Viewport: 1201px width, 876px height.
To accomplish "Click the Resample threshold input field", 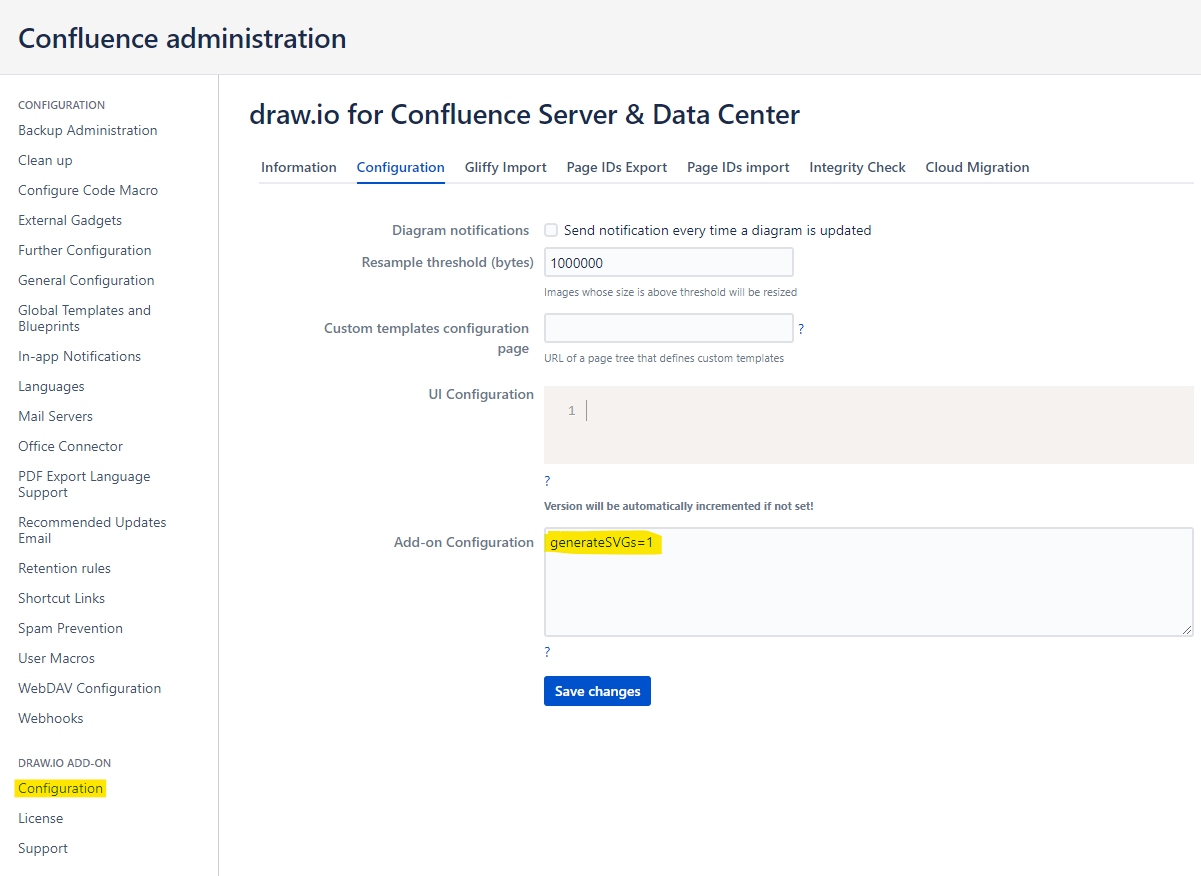I will pyautogui.click(x=668, y=263).
